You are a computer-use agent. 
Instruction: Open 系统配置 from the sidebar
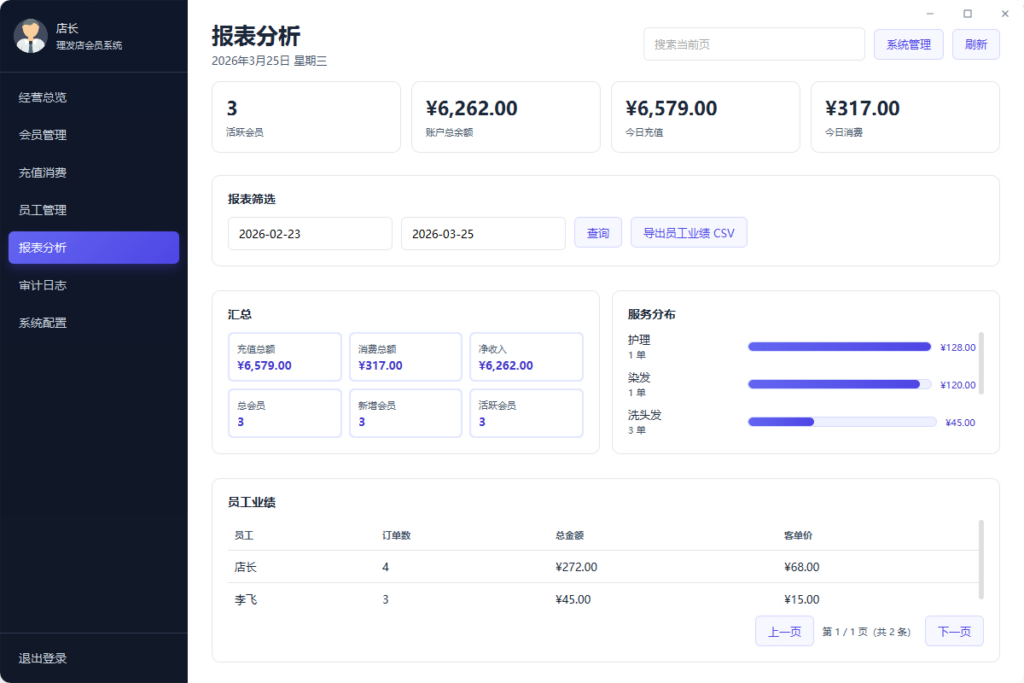(93, 322)
